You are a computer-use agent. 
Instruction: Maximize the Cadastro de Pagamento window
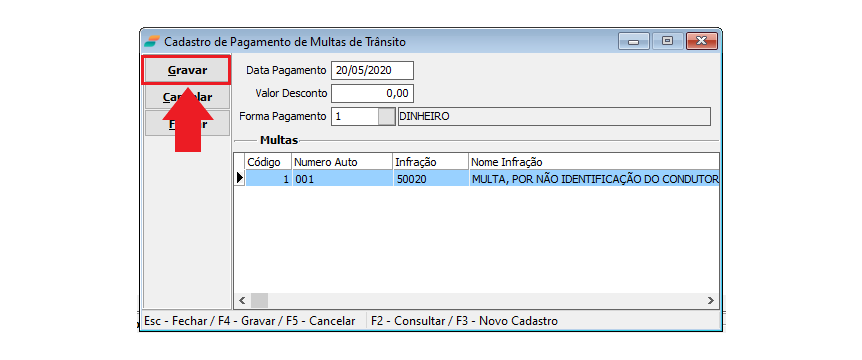[667, 41]
